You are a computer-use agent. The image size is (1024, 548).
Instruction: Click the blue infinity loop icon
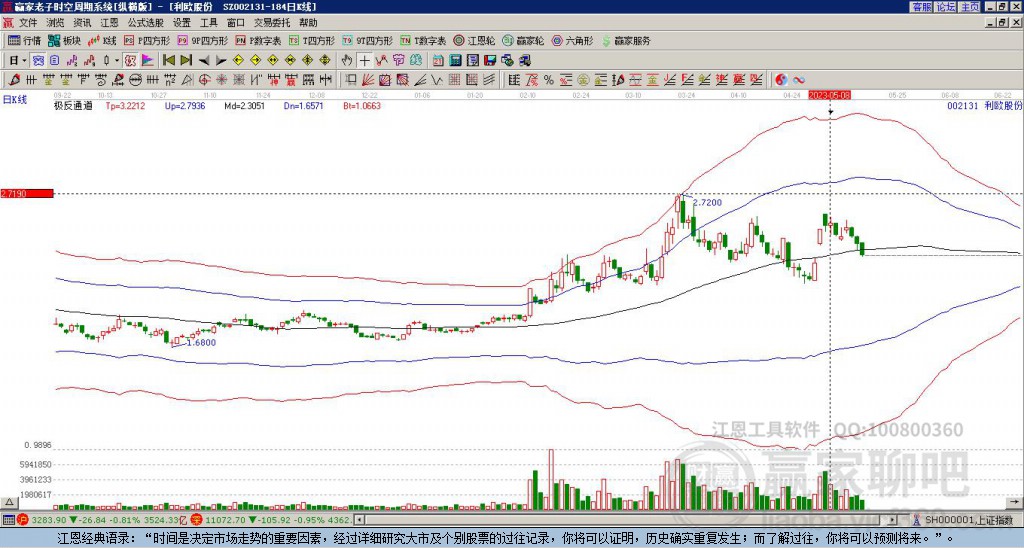point(799,80)
